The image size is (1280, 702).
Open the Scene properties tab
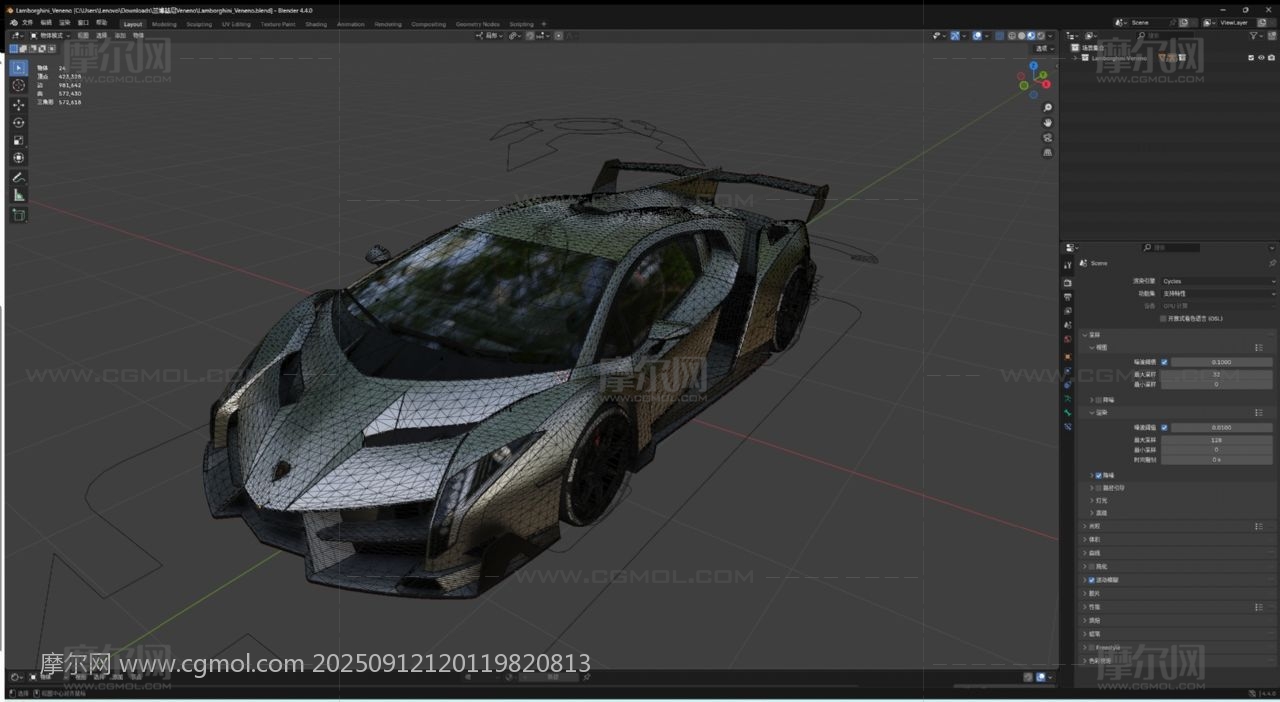1068,325
